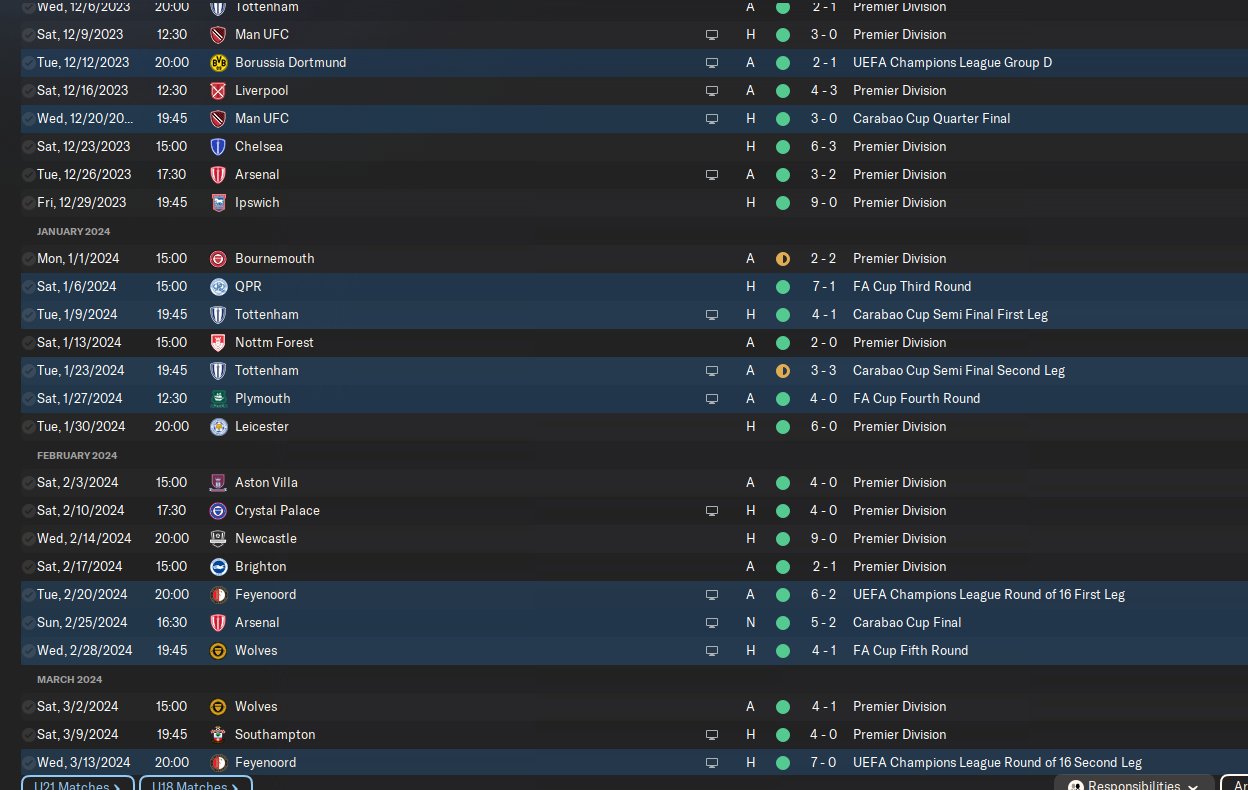This screenshot has height=790, width=1248.
Task: Toggle the check circle for the 12/9/2023 fixture
Action: tap(28, 34)
